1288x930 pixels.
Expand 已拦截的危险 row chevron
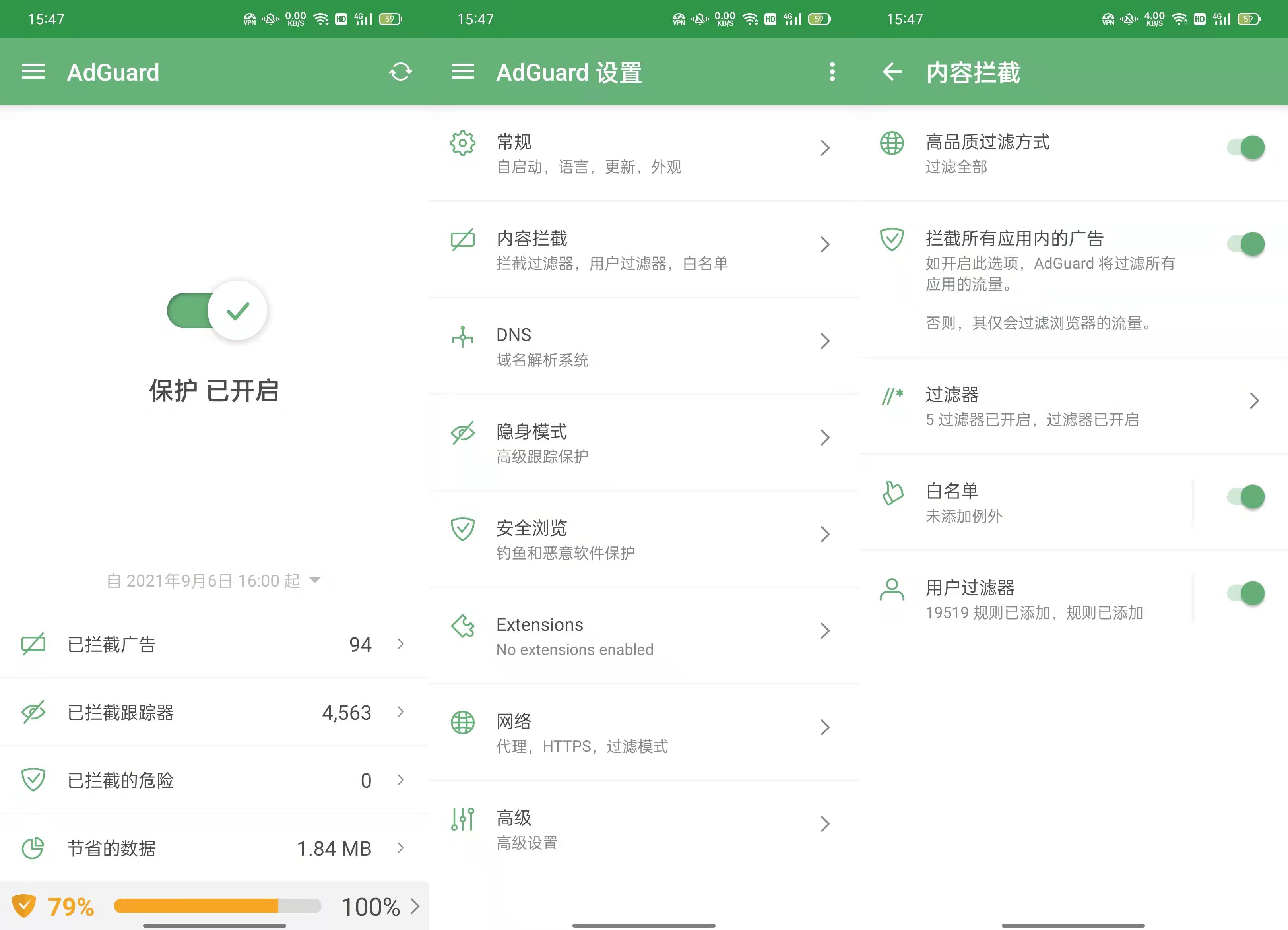tap(400, 779)
